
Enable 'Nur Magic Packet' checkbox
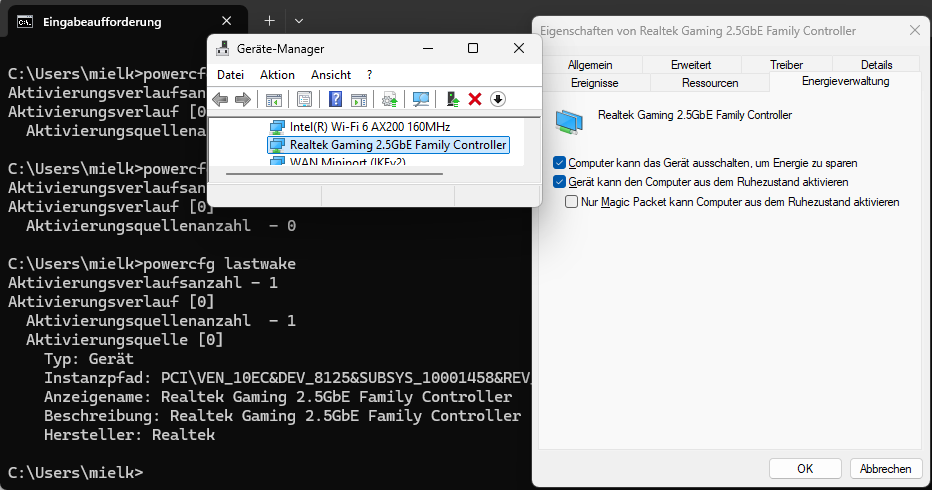coord(571,202)
